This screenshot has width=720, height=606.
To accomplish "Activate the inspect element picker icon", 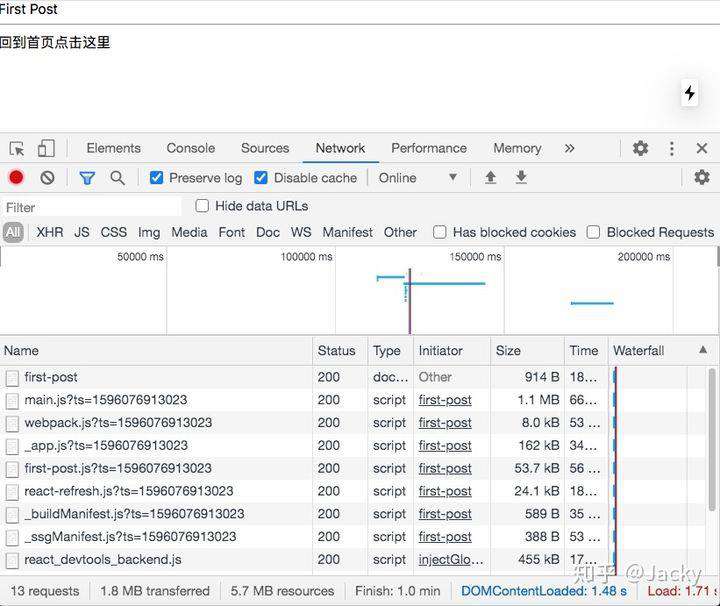I will [17, 149].
